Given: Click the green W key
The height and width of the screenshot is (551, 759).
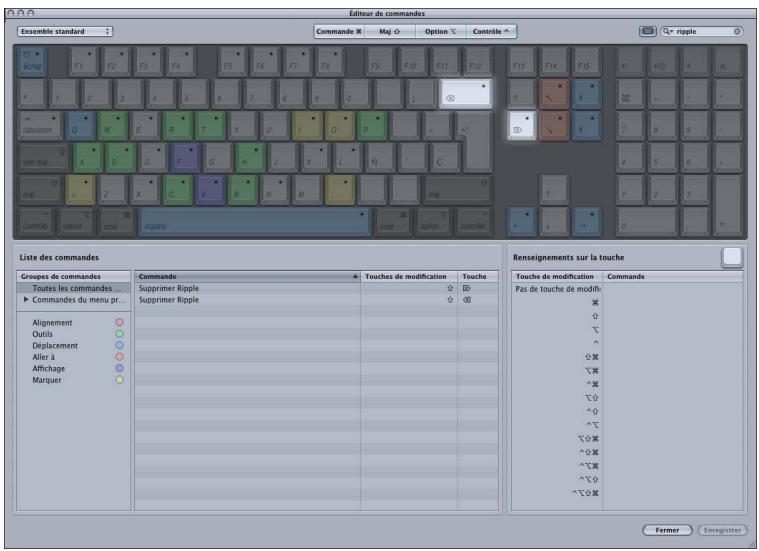Looking at the screenshot, I should point(112,126).
